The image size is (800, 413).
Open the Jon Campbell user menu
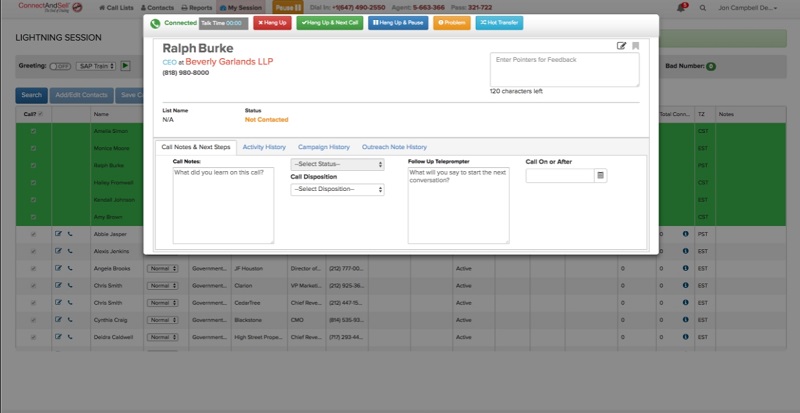(747, 8)
